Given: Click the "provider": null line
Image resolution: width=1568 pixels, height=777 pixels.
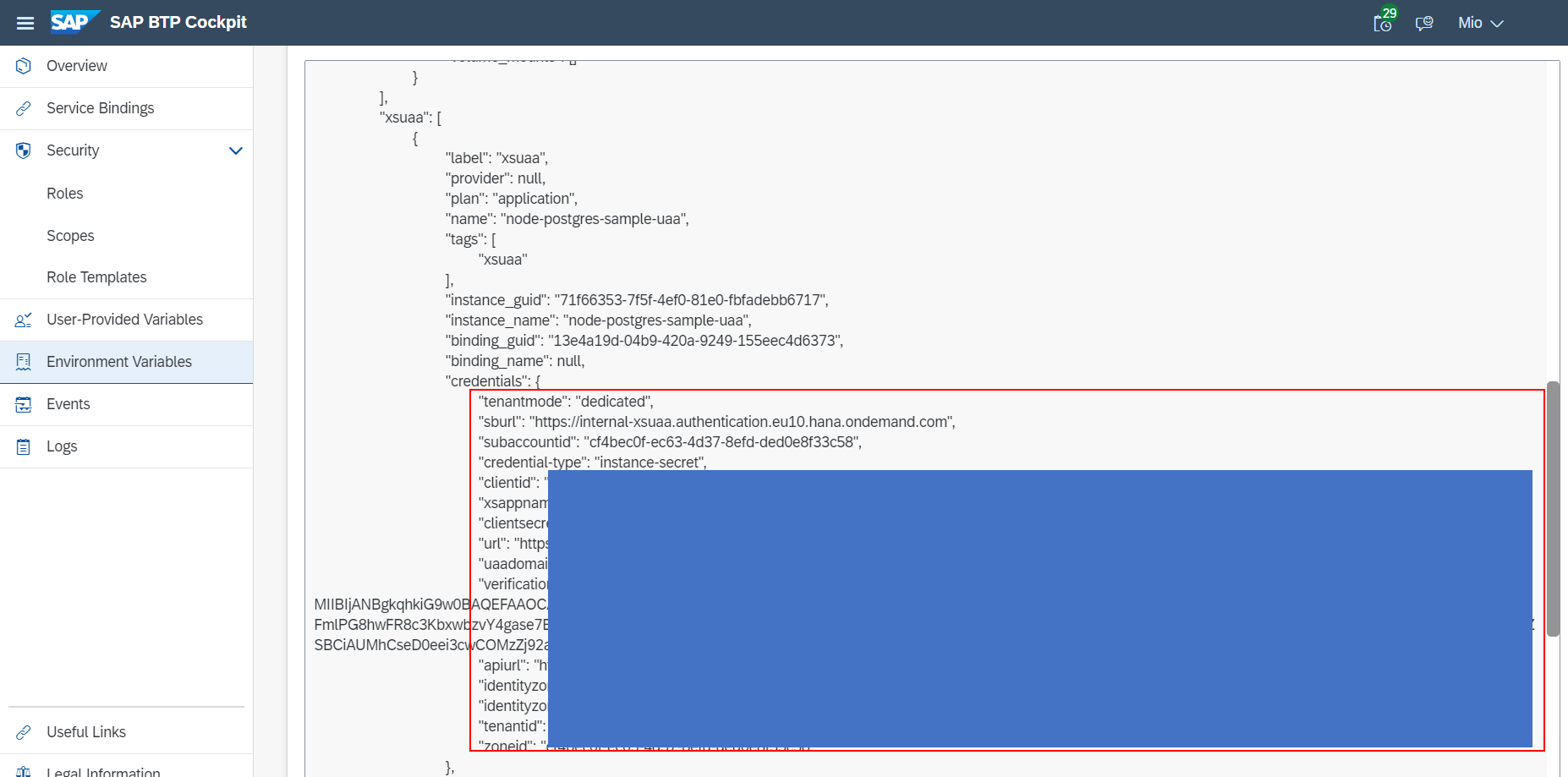Looking at the screenshot, I should coord(496,178).
